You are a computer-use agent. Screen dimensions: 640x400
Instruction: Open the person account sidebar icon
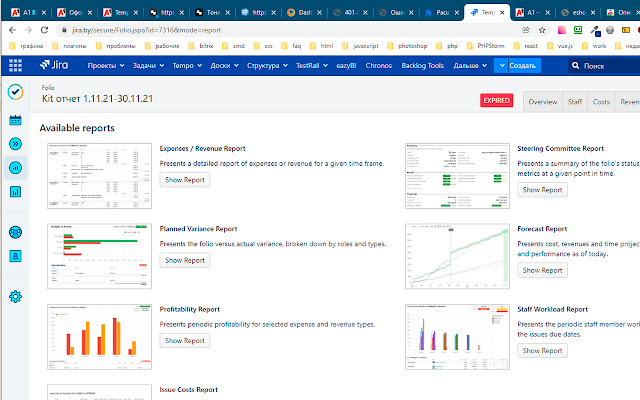15,256
